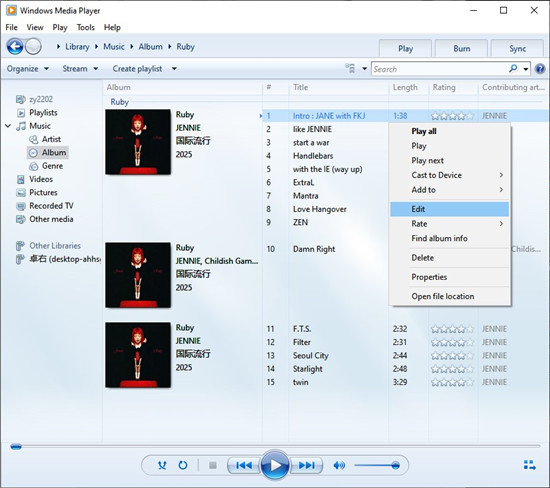Click the rating stars for F.T.S.
The image size is (550, 488).
(x=452, y=329)
